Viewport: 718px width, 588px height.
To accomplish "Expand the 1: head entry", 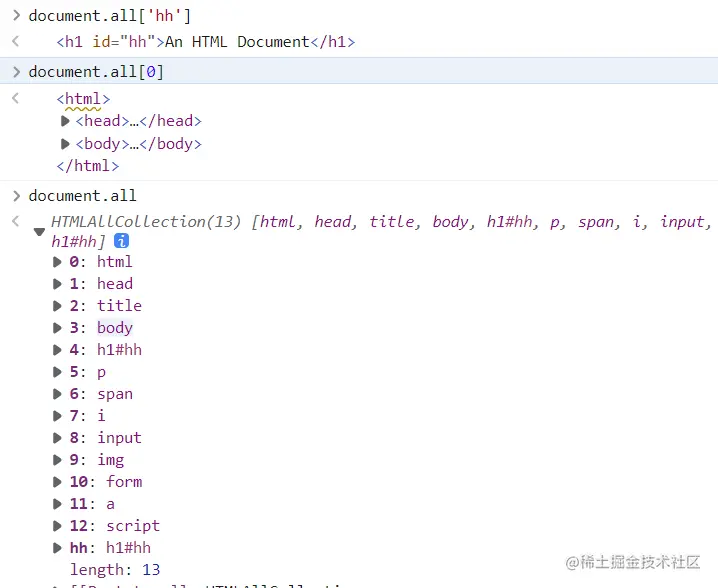I will click(57, 284).
